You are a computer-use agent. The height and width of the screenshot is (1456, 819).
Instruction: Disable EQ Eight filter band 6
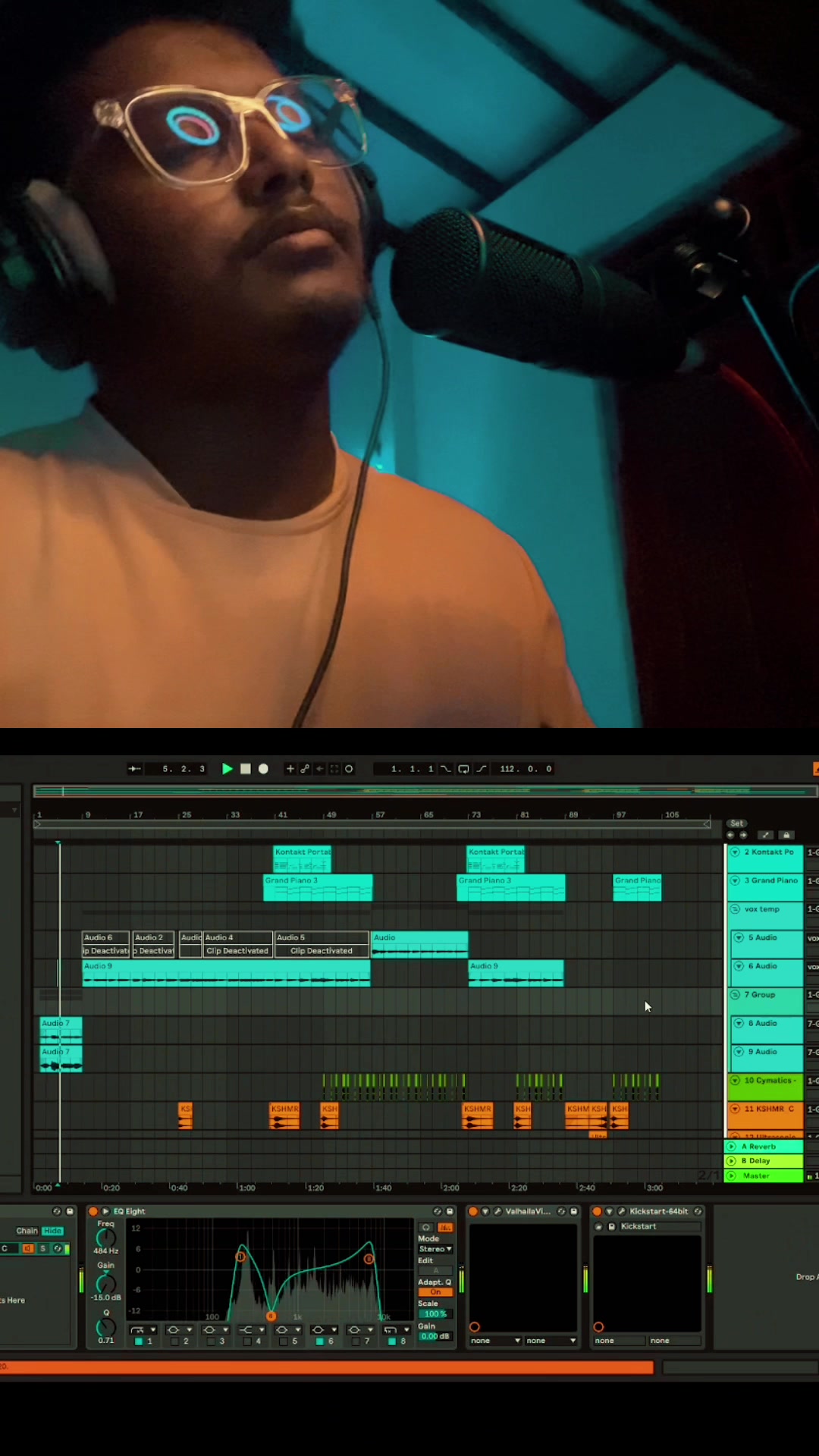[319, 1341]
